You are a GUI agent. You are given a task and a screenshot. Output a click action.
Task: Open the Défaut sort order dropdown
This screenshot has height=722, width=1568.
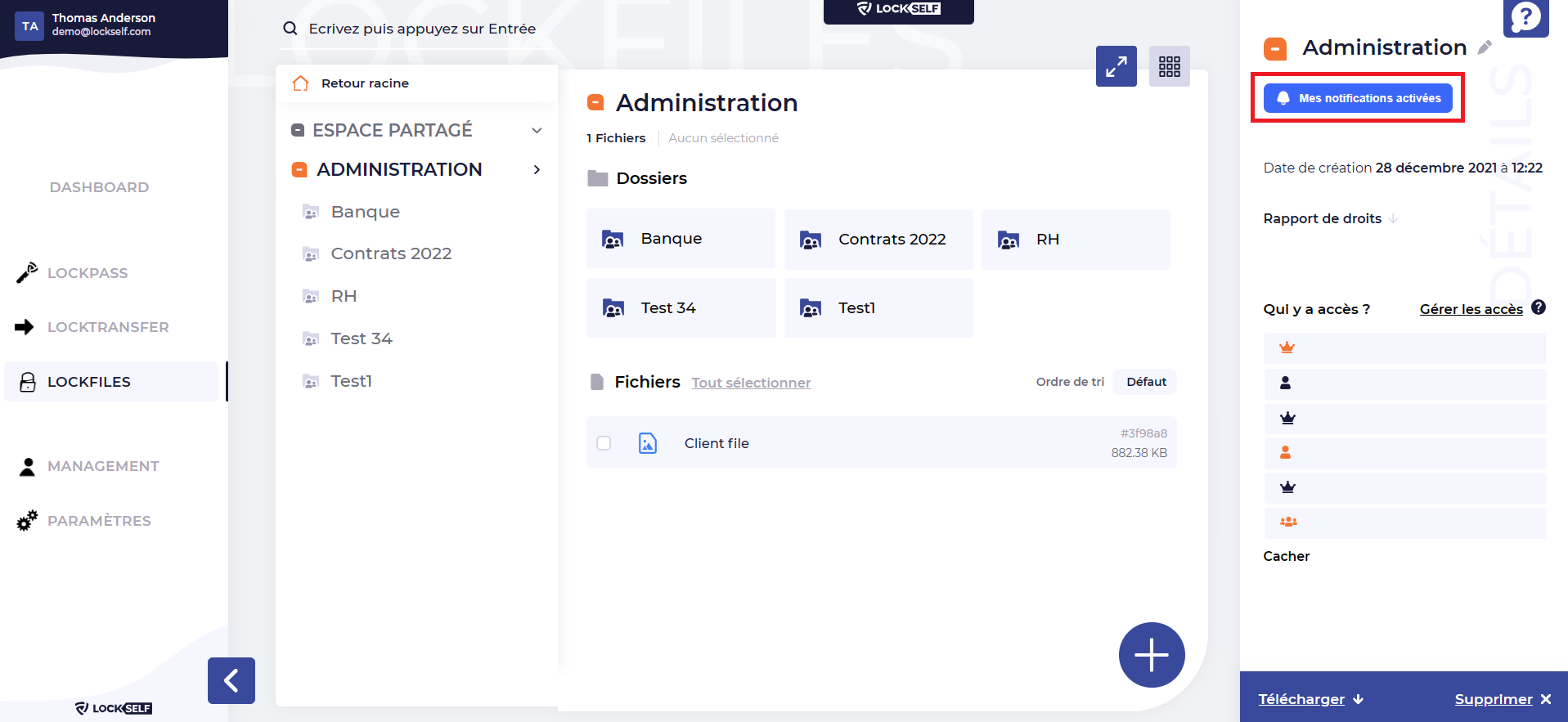pyautogui.click(x=1145, y=382)
